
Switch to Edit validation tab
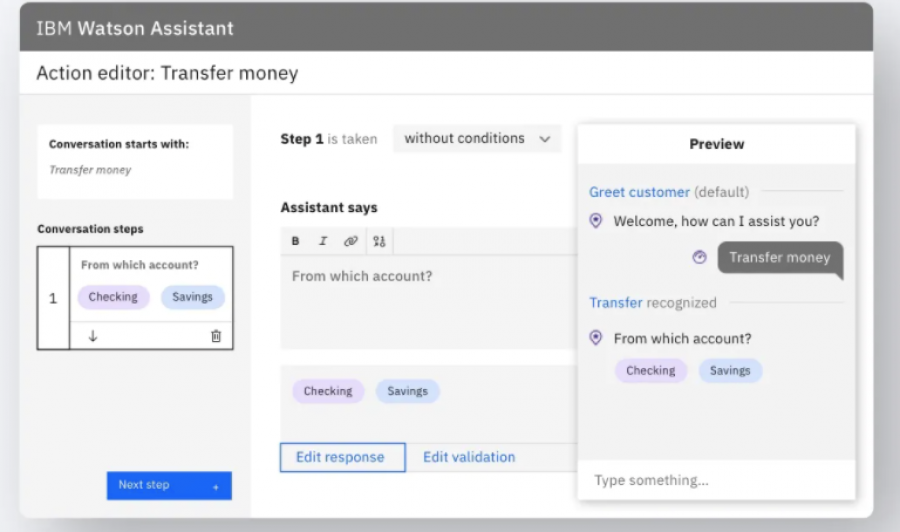tap(469, 457)
